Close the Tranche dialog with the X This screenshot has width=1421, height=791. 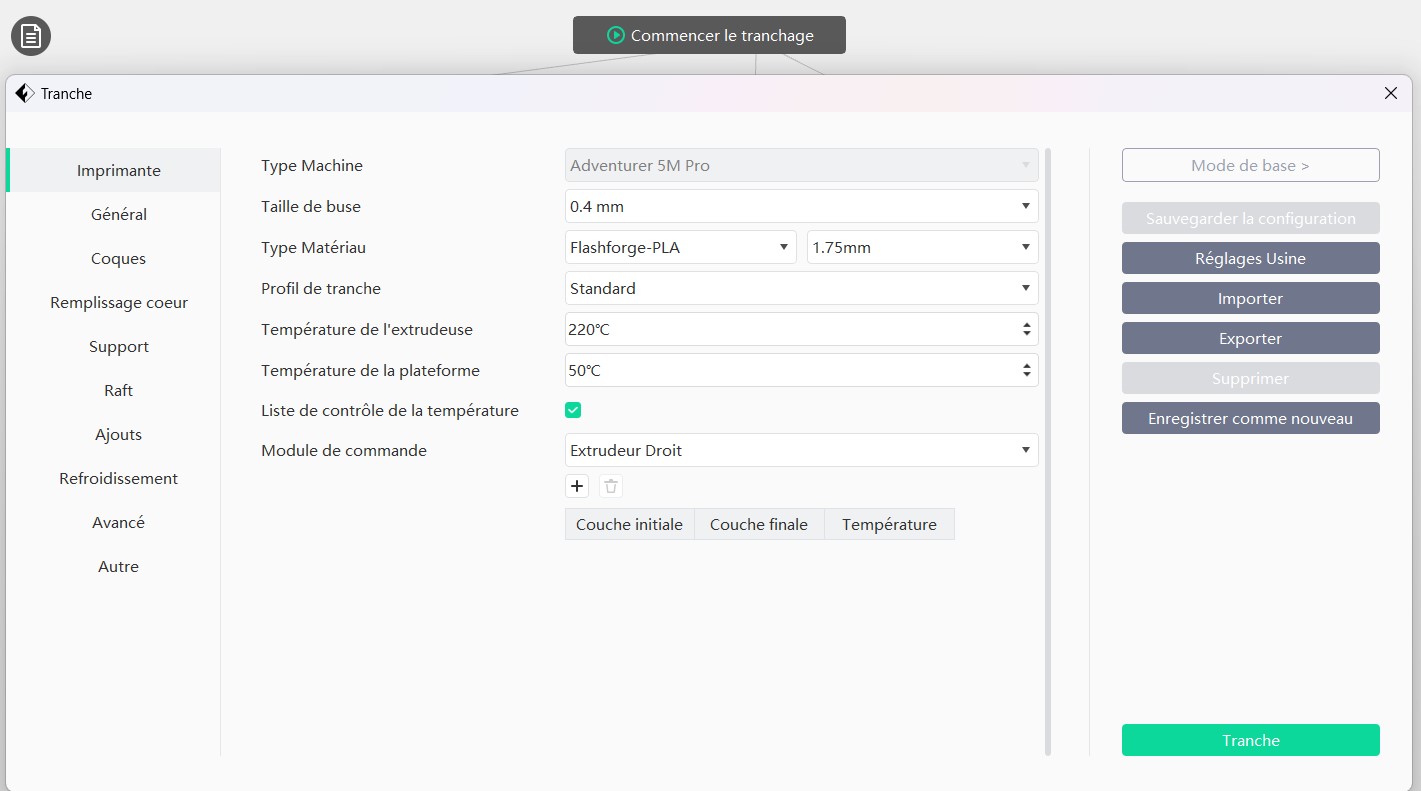tap(1391, 93)
